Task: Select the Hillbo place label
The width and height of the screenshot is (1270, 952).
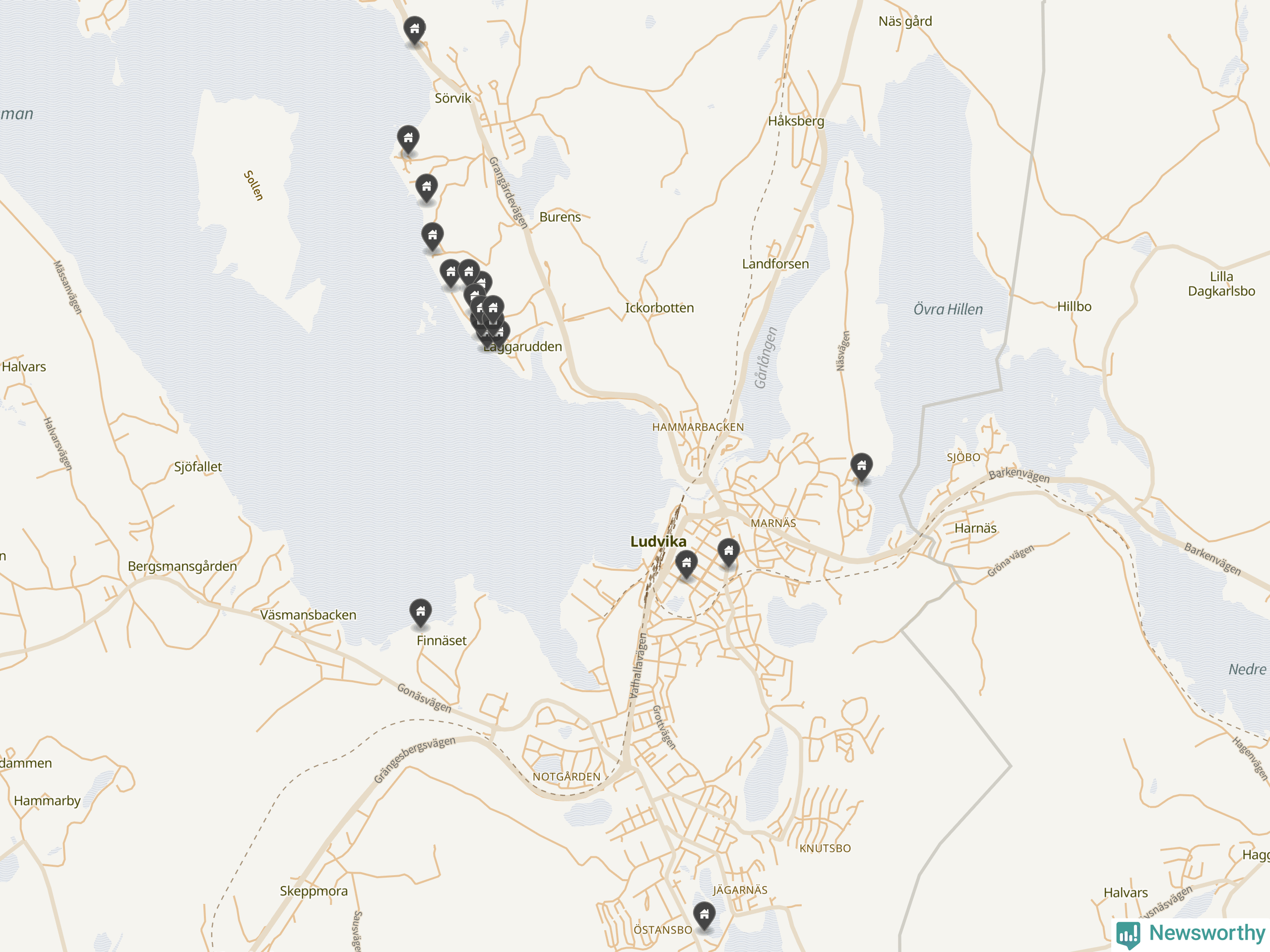Action: pos(1074,306)
